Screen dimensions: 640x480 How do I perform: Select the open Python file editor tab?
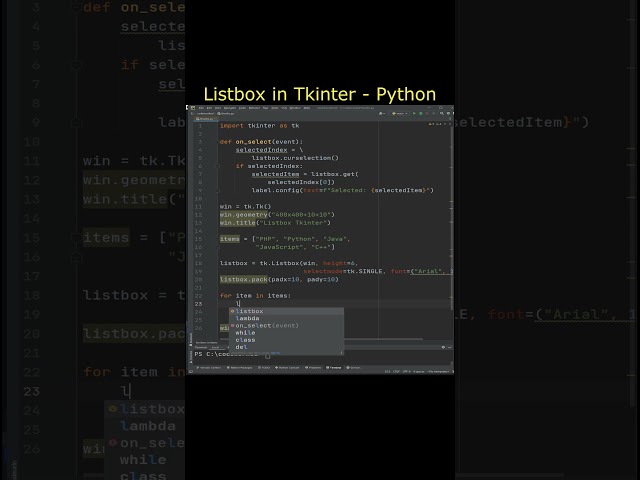pyautogui.click(x=204, y=119)
